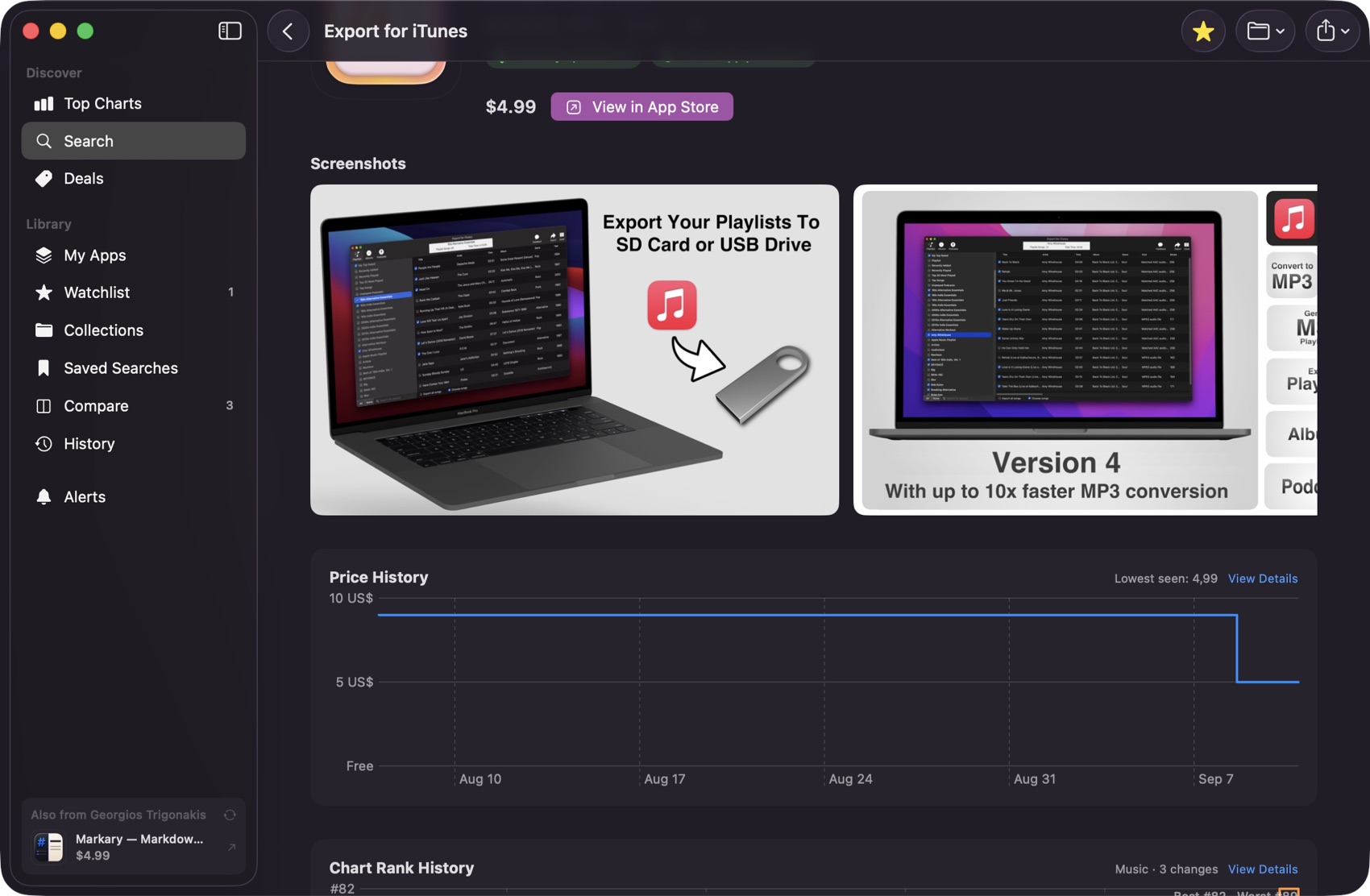
Task: Toggle the watchlist star for this app
Action: pos(1203,31)
